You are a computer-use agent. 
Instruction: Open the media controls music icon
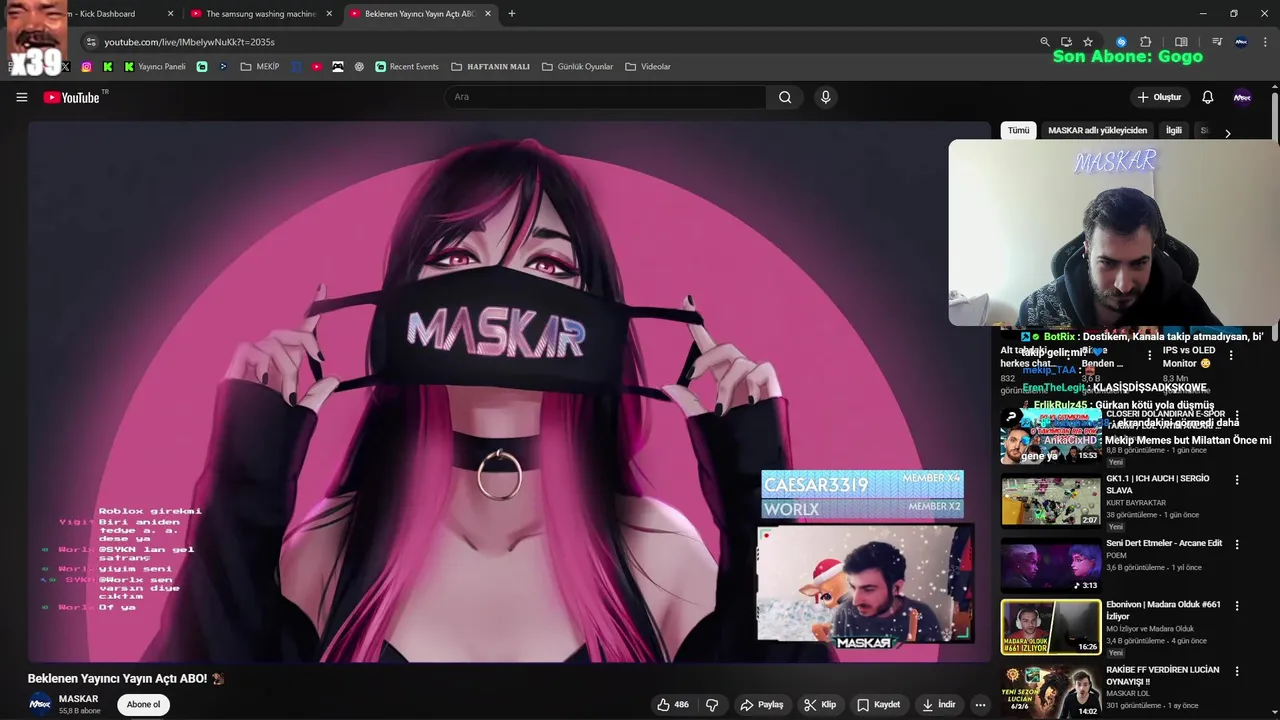coord(1217,42)
